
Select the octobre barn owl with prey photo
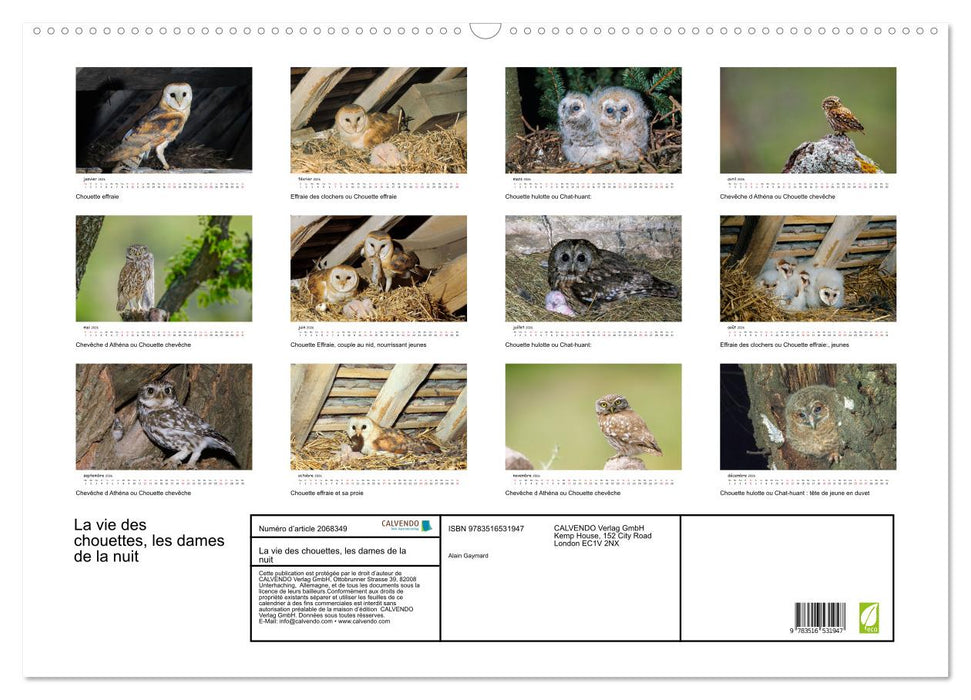tap(378, 416)
